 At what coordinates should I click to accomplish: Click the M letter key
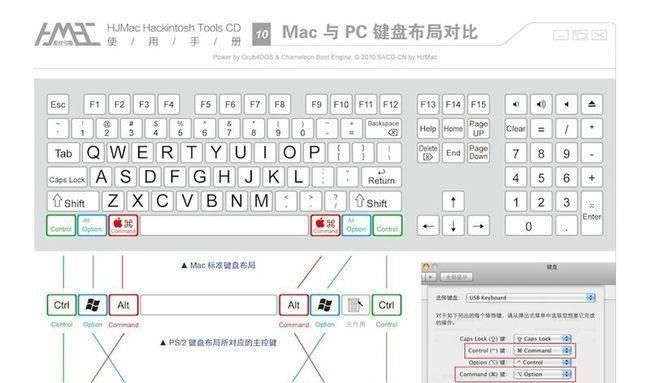point(261,201)
